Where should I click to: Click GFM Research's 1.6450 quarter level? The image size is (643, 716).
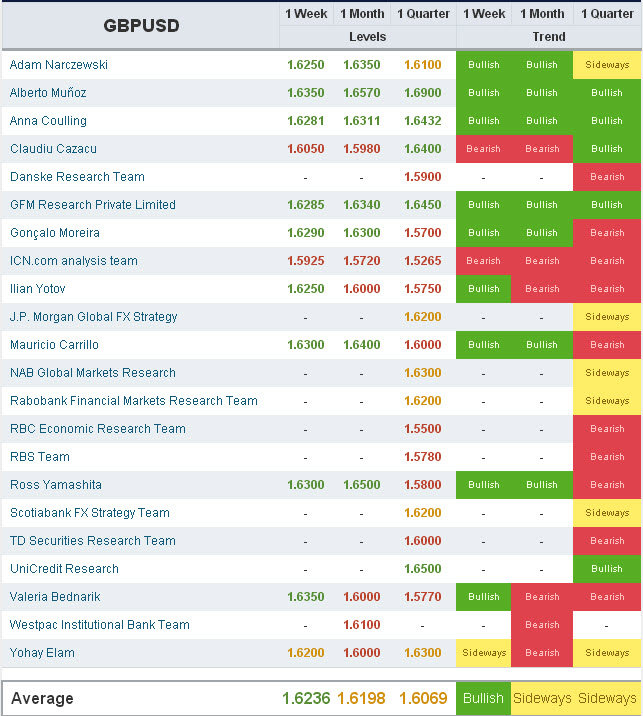[x=423, y=205]
